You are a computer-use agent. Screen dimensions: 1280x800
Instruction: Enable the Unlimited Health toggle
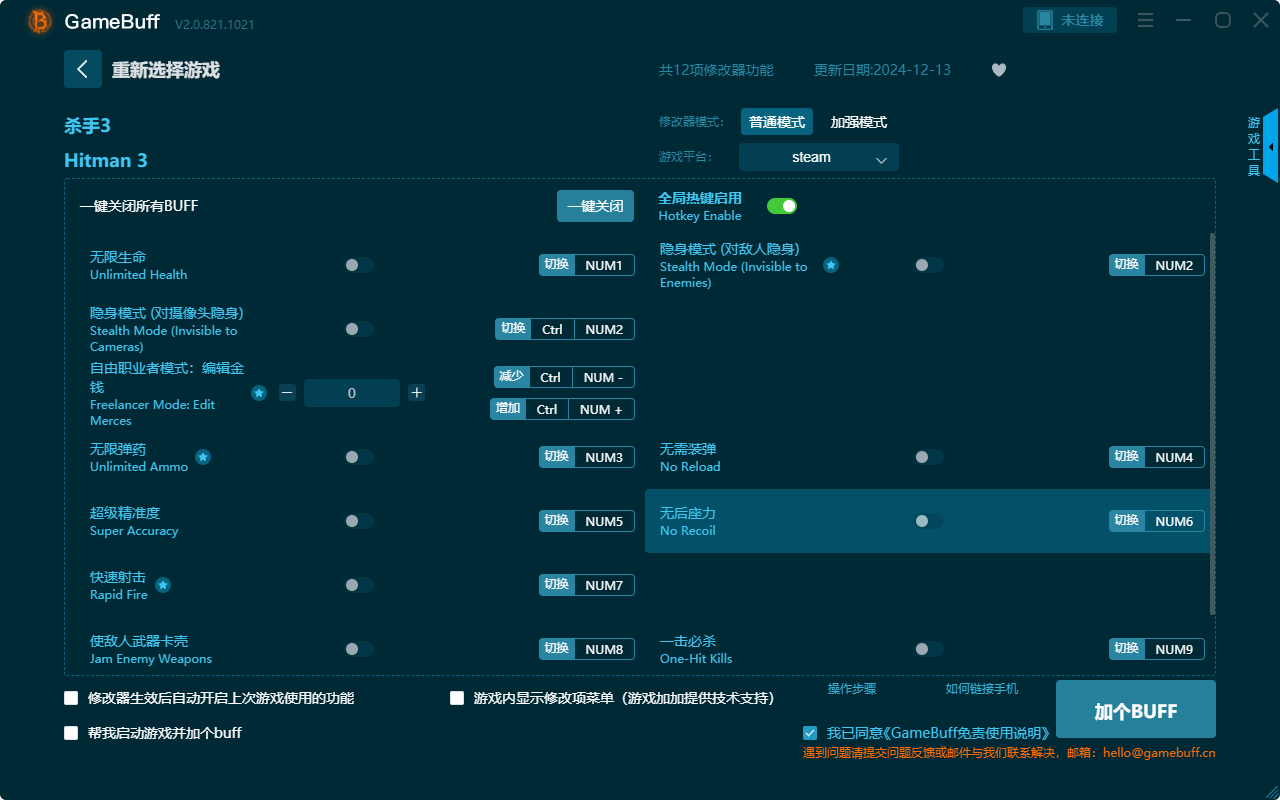click(359, 265)
